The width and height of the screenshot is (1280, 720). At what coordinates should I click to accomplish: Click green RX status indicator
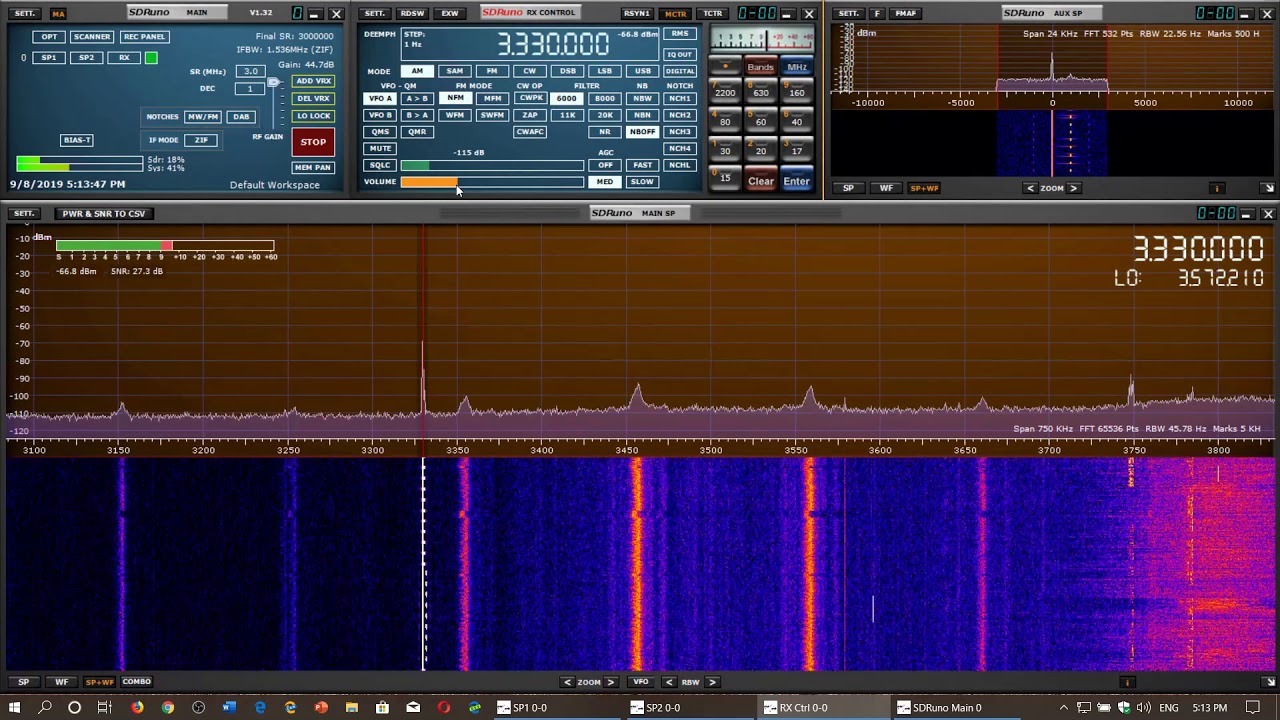coord(151,58)
